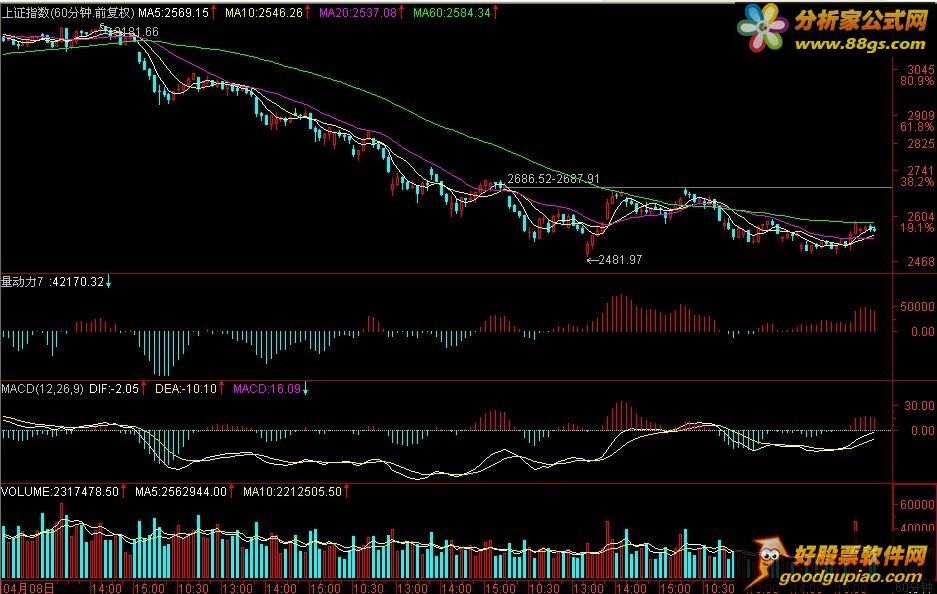937x594 pixels.
Task: Select the 量动力7 :42170.32 indicator label
Action: point(53,281)
